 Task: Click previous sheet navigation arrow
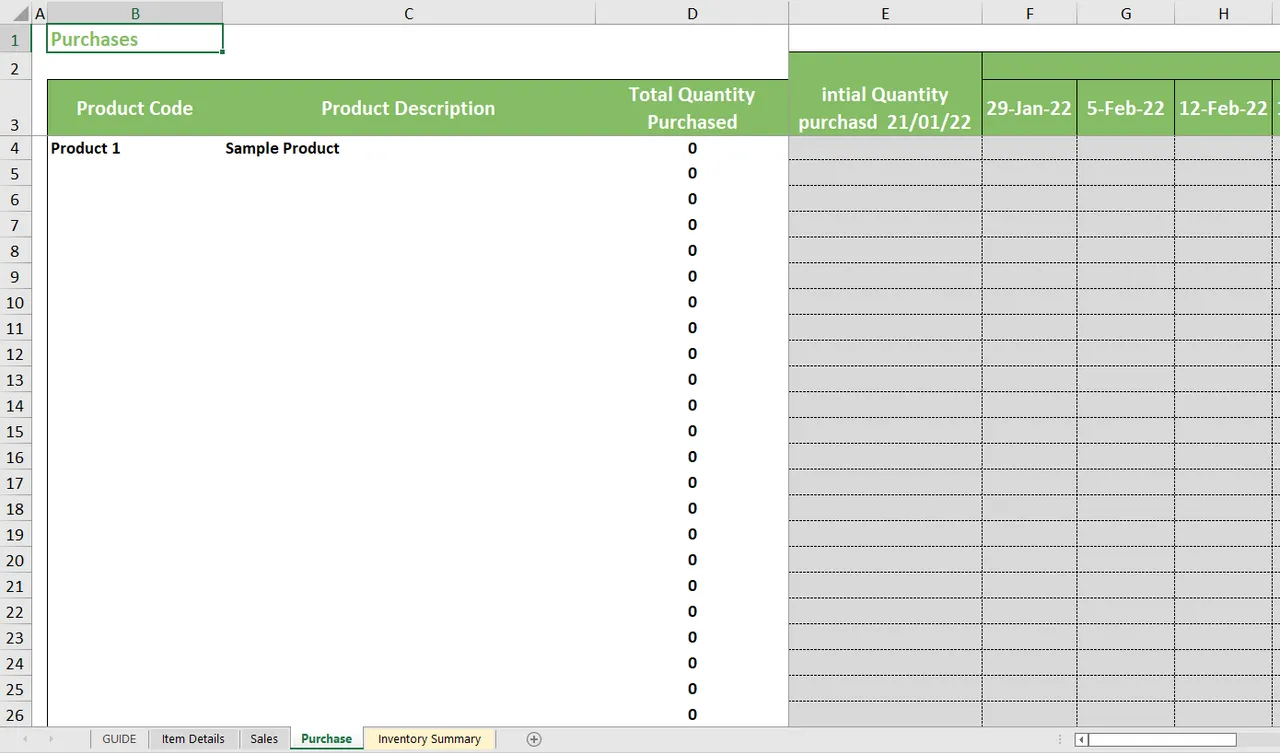tap(25, 739)
